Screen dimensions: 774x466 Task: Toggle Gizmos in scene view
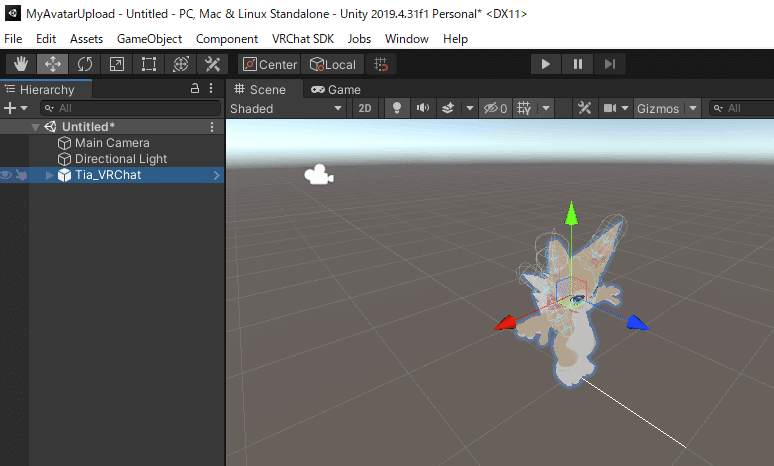point(658,109)
